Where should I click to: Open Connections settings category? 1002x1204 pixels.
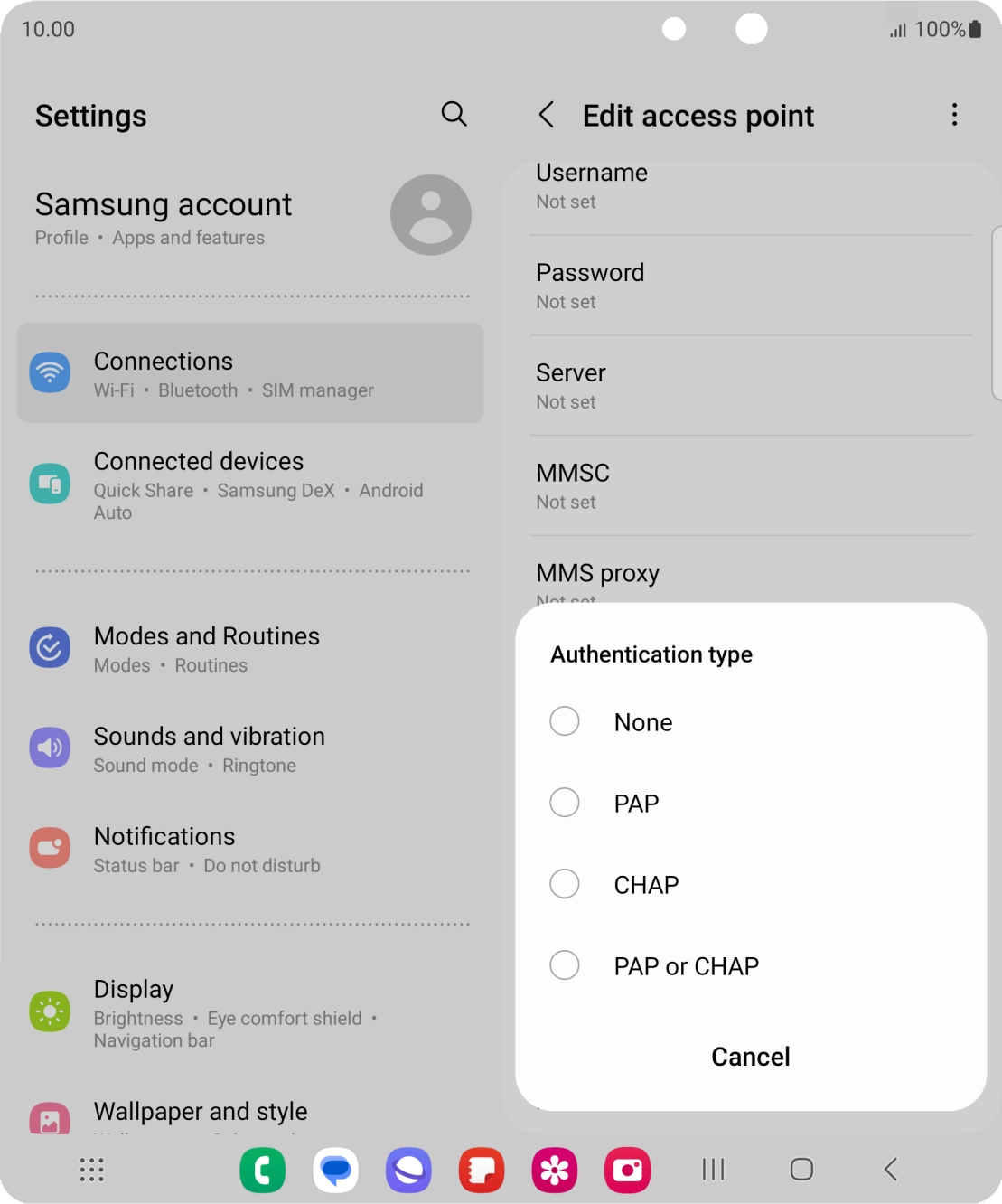pyautogui.click(x=250, y=373)
